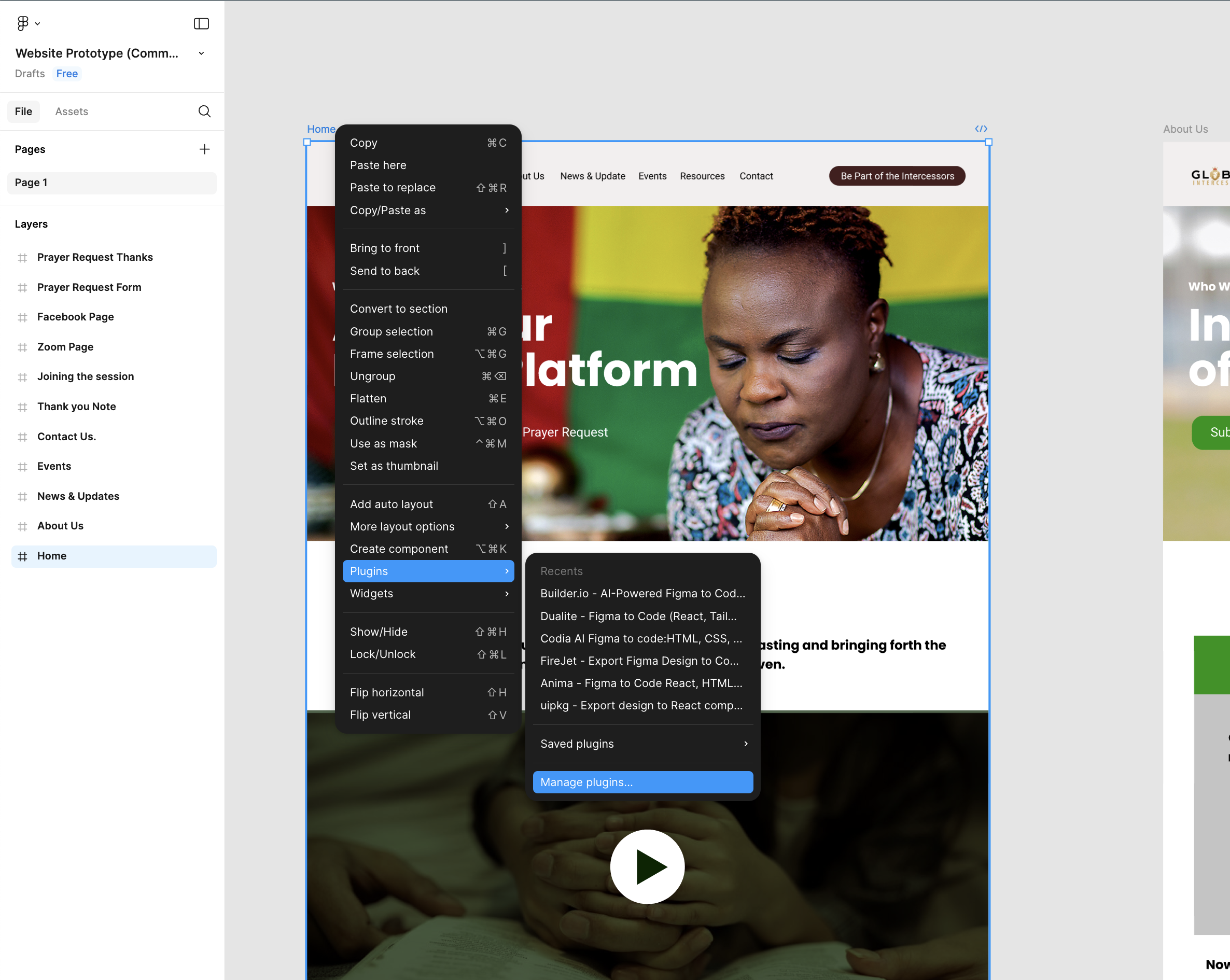Image resolution: width=1230 pixels, height=980 pixels.
Task: Choose Set as thumbnail from the menu
Action: click(394, 466)
